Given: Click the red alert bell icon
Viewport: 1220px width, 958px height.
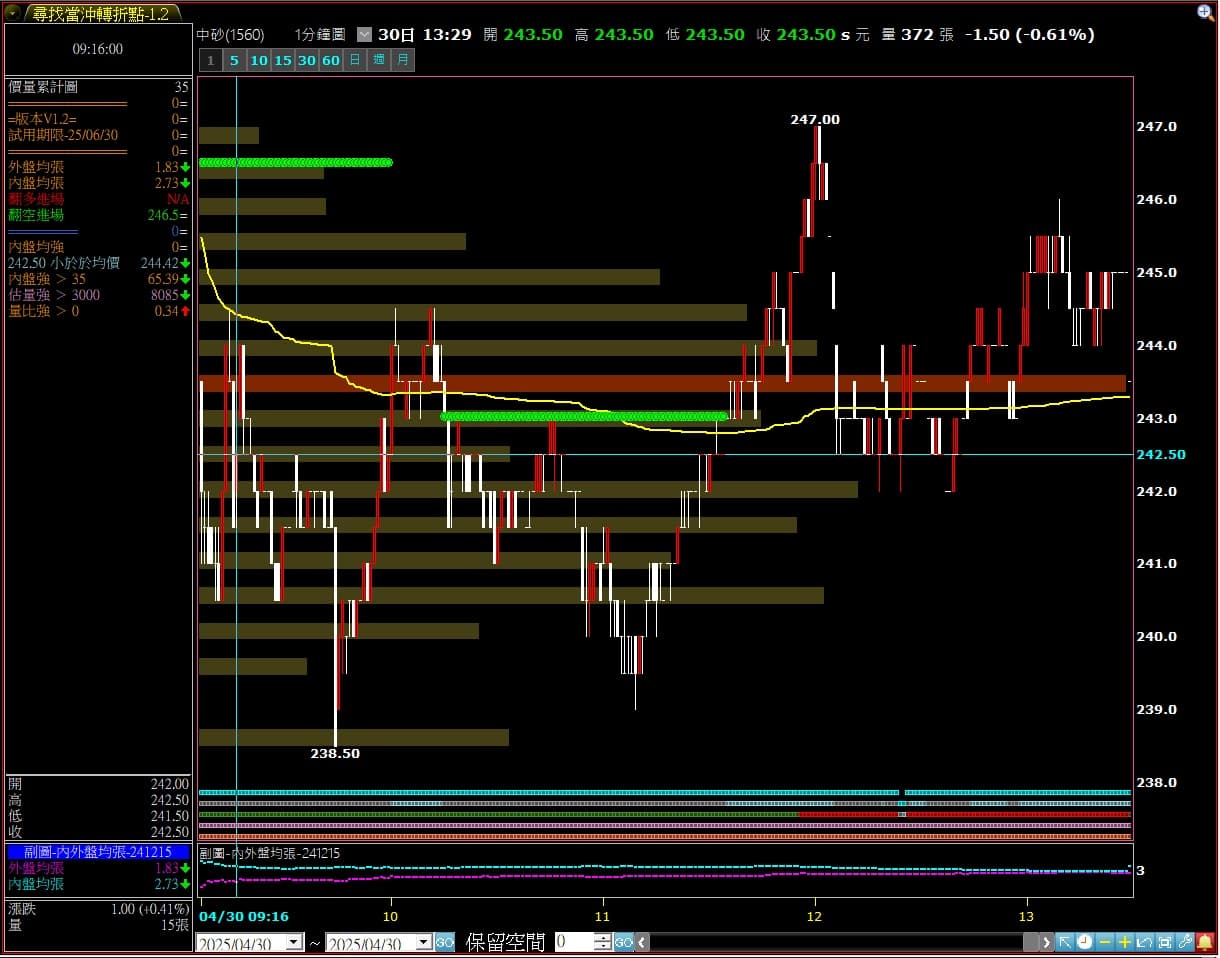Looking at the screenshot, I should tap(1205, 942).
